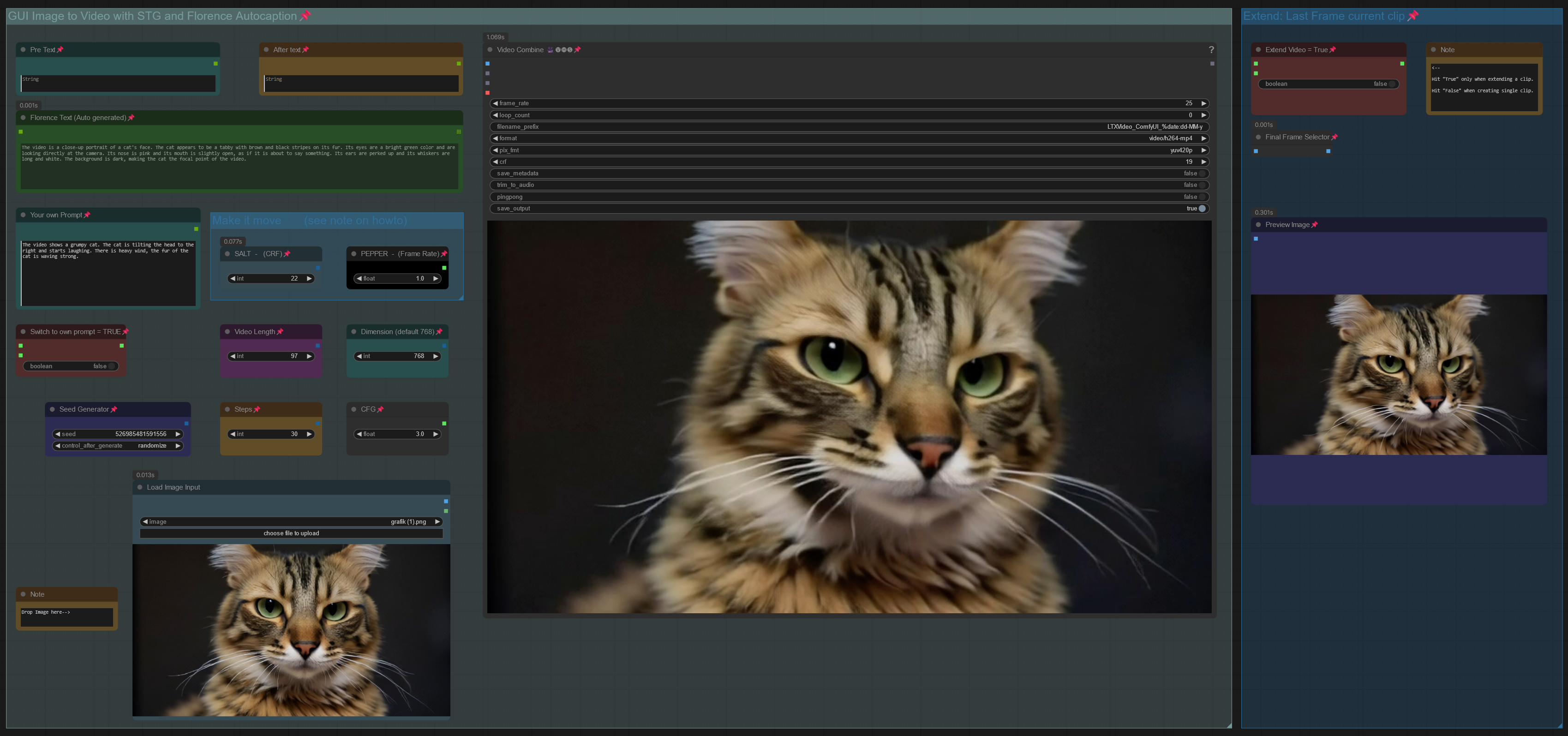Viewport: 1568px width, 736px height.
Task: Increase the Steps int value arrow
Action: point(309,435)
